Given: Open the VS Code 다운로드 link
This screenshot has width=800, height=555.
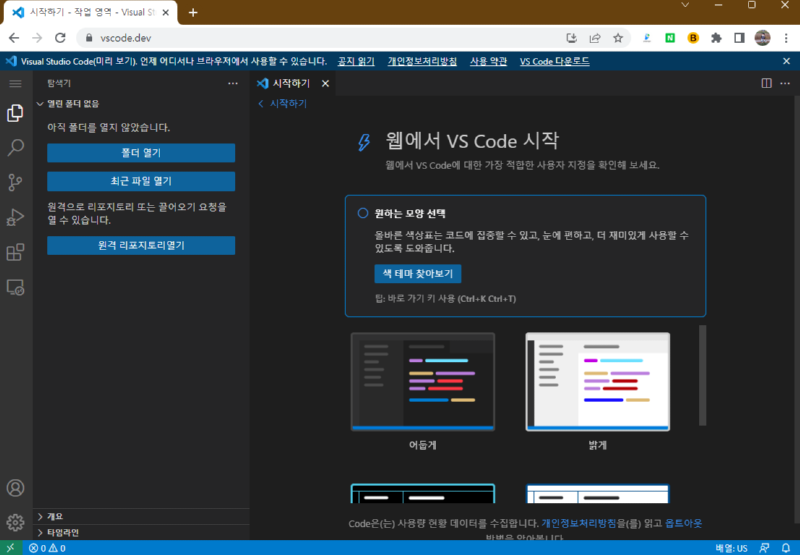Looking at the screenshot, I should [x=554, y=61].
